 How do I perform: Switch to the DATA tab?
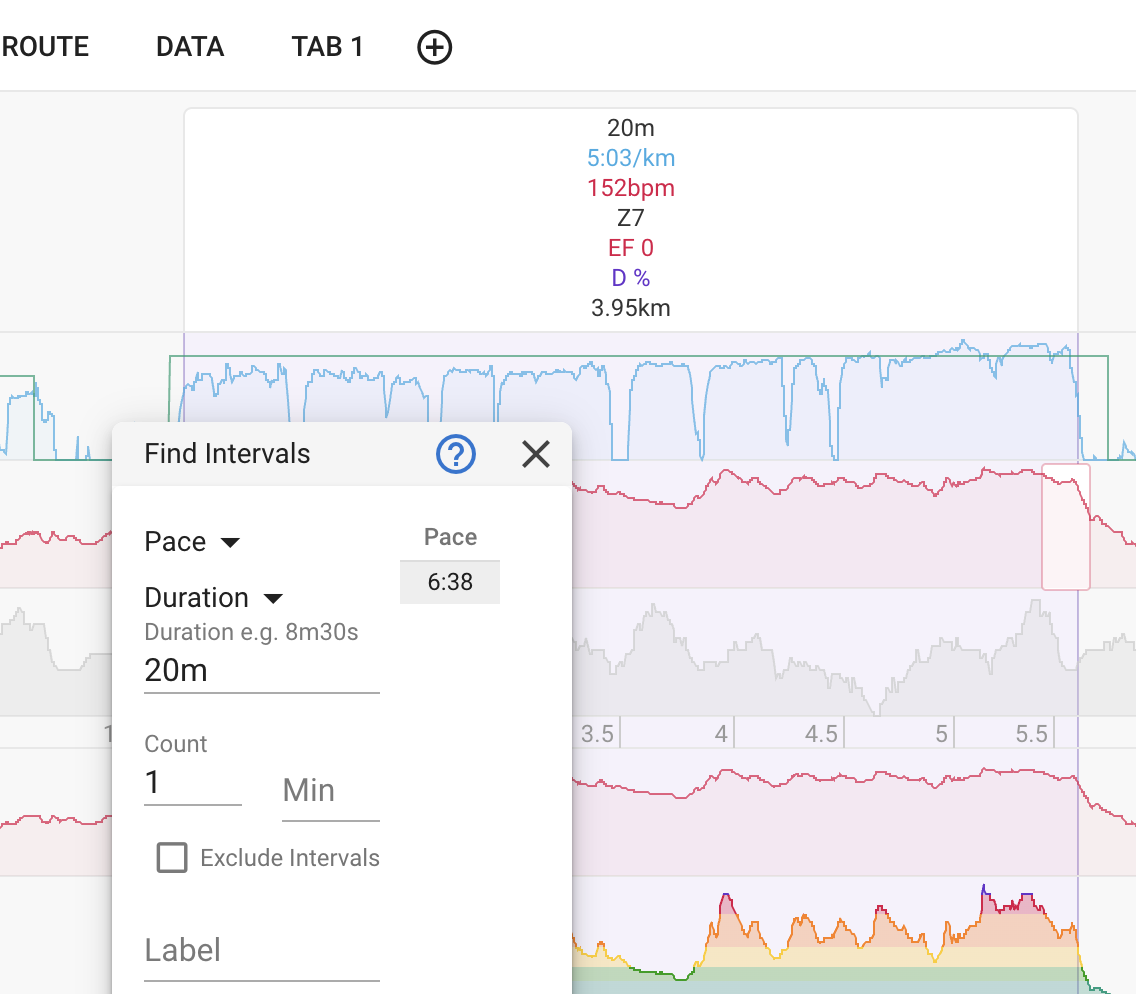point(190,47)
